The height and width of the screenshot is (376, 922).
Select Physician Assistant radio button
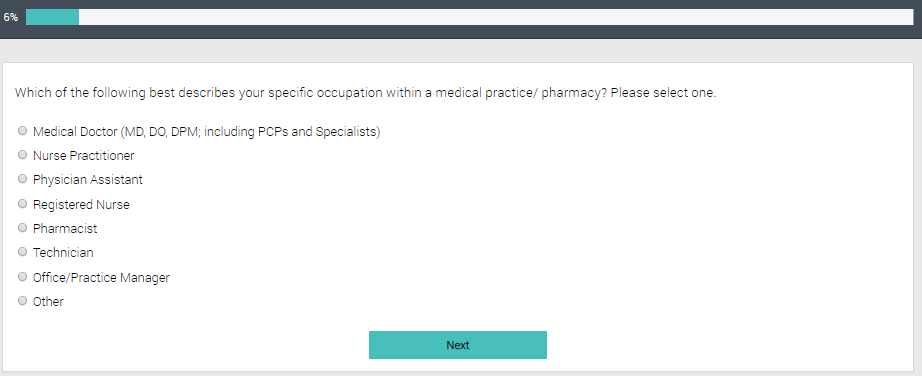click(22, 179)
